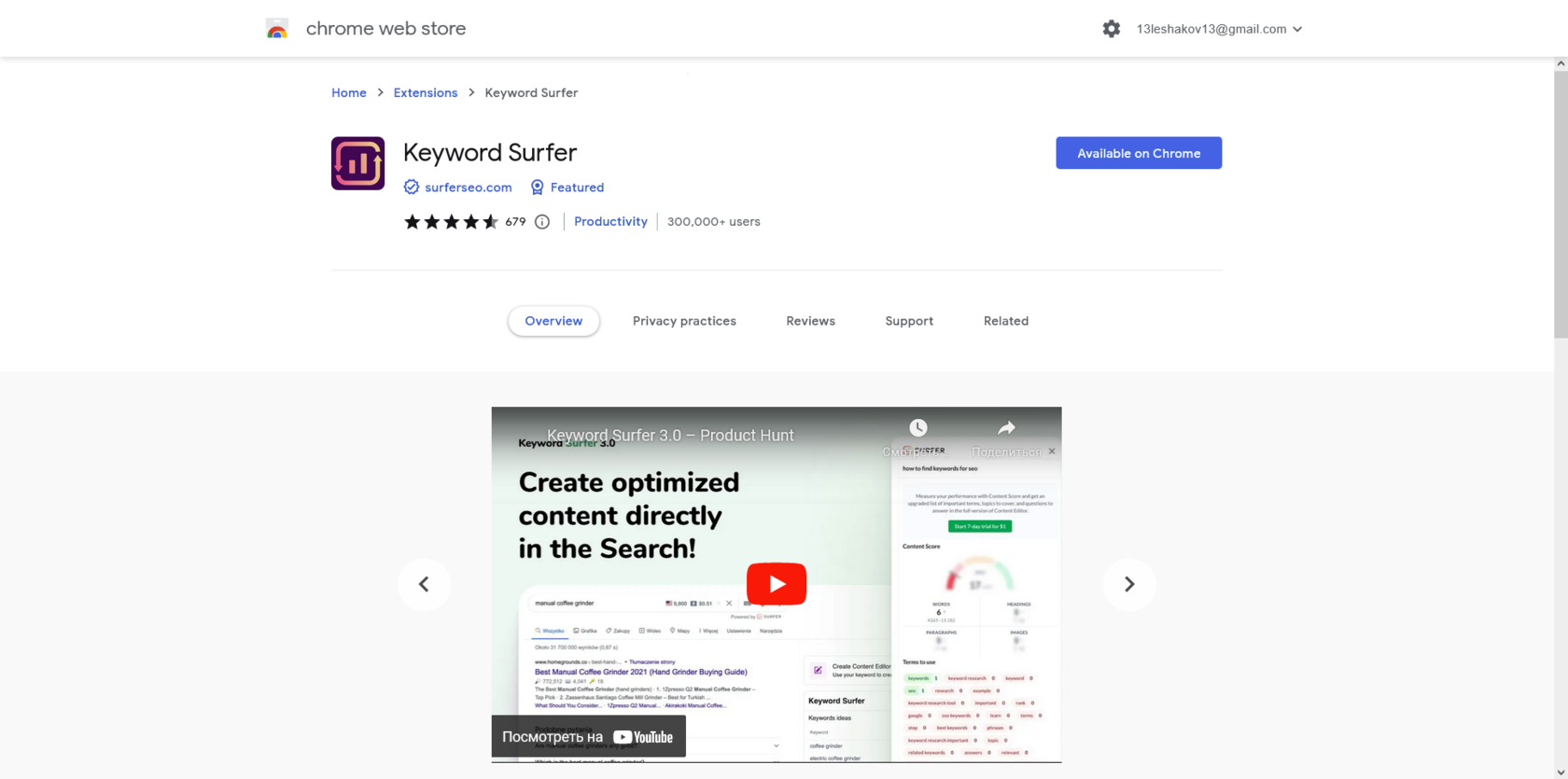Image resolution: width=1568 pixels, height=779 pixels.
Task: Click the page scrollbar up arrow
Action: point(1561,63)
